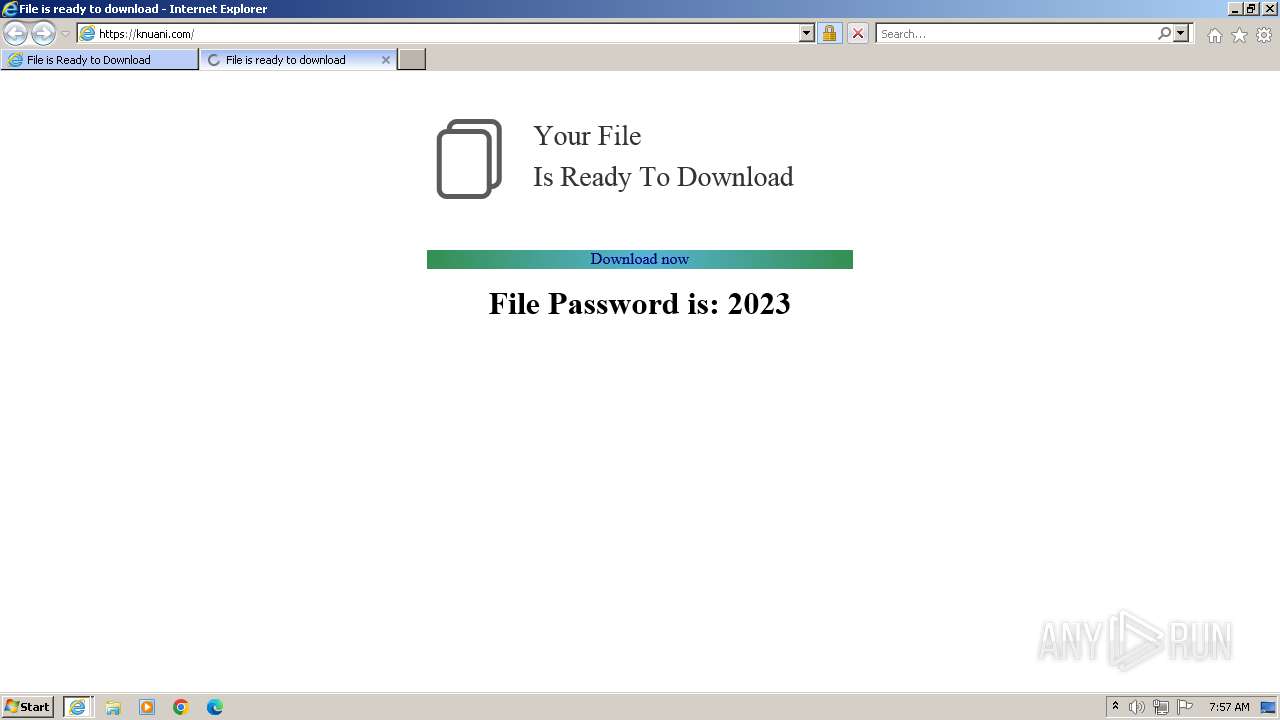
Task: Launch Windows Media Player from the taskbar
Action: pos(147,707)
